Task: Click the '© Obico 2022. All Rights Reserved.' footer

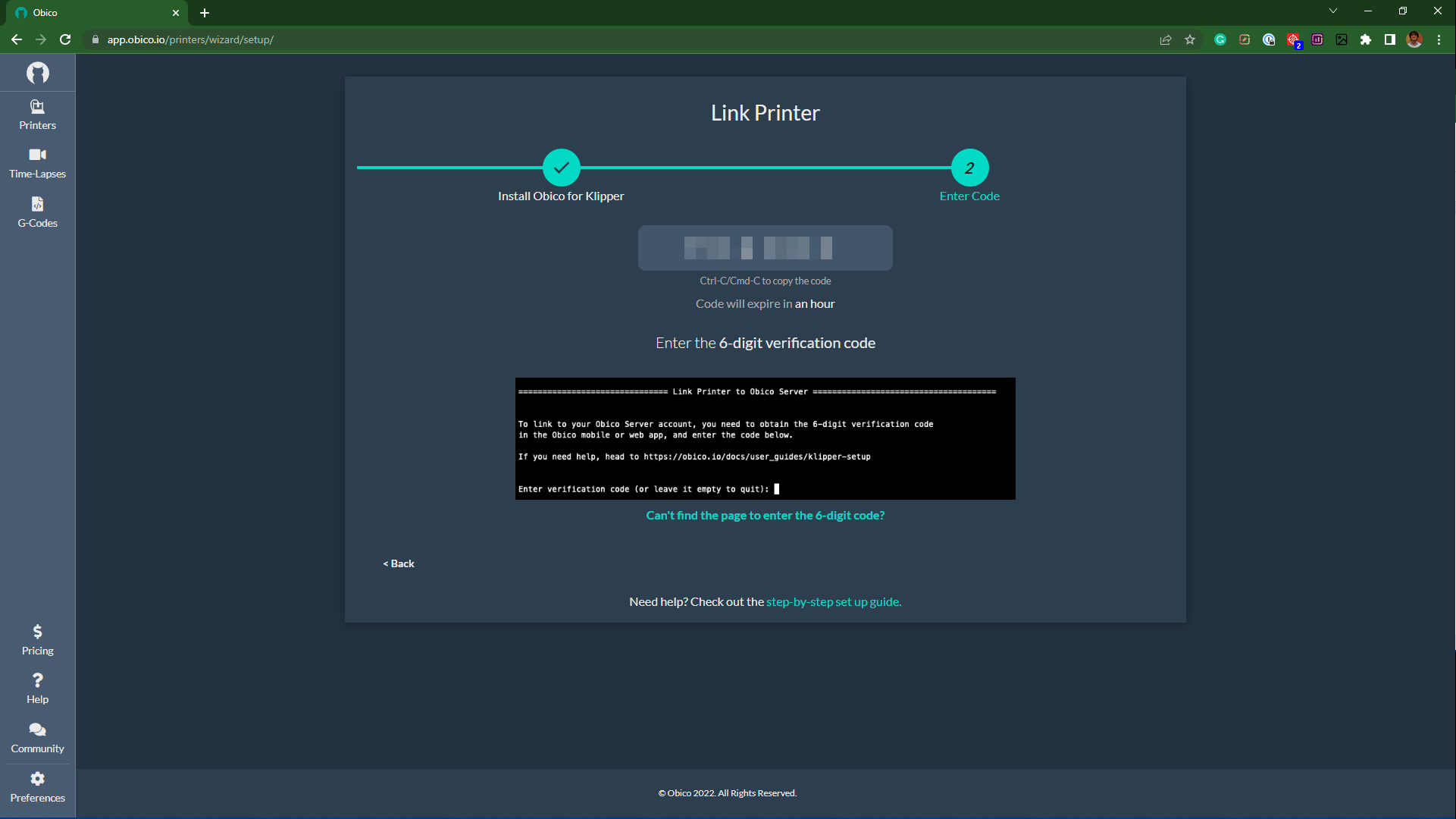Action: point(727,793)
